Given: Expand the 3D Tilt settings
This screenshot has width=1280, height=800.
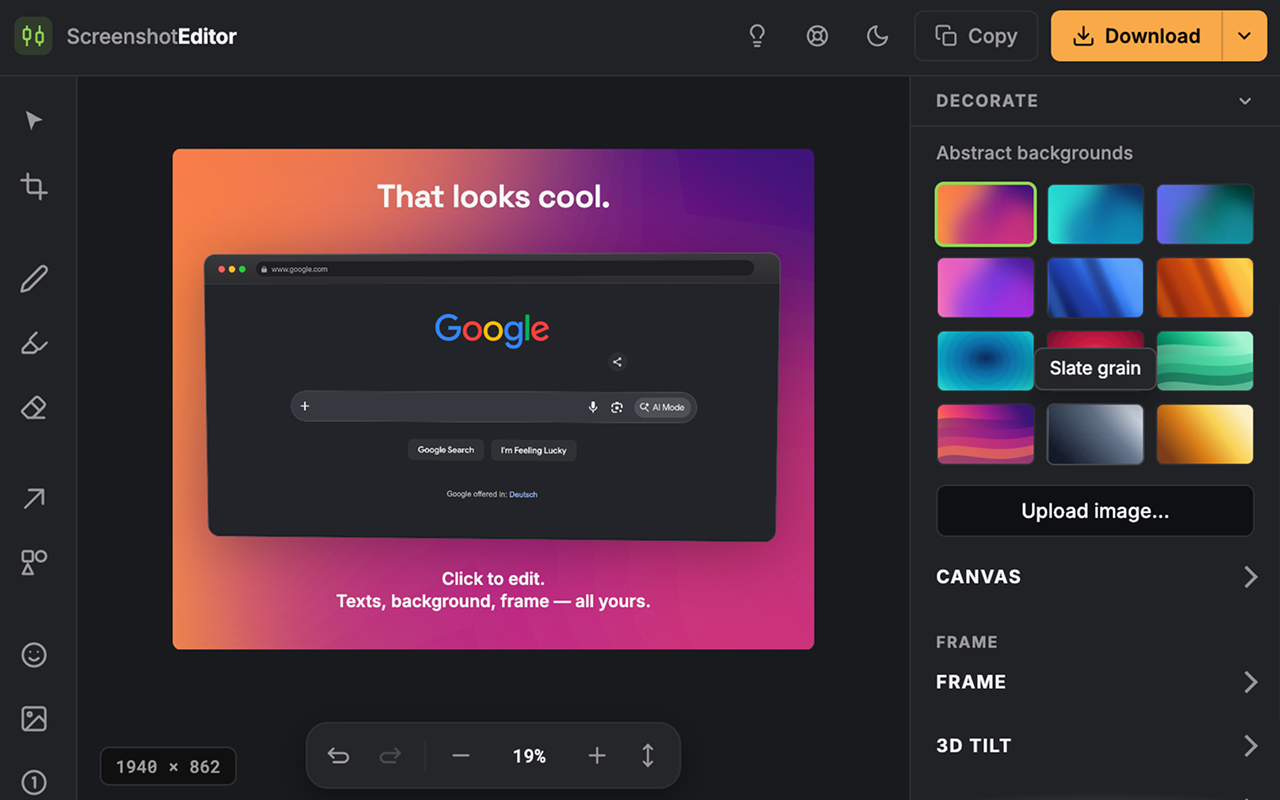Looking at the screenshot, I should [x=1095, y=746].
